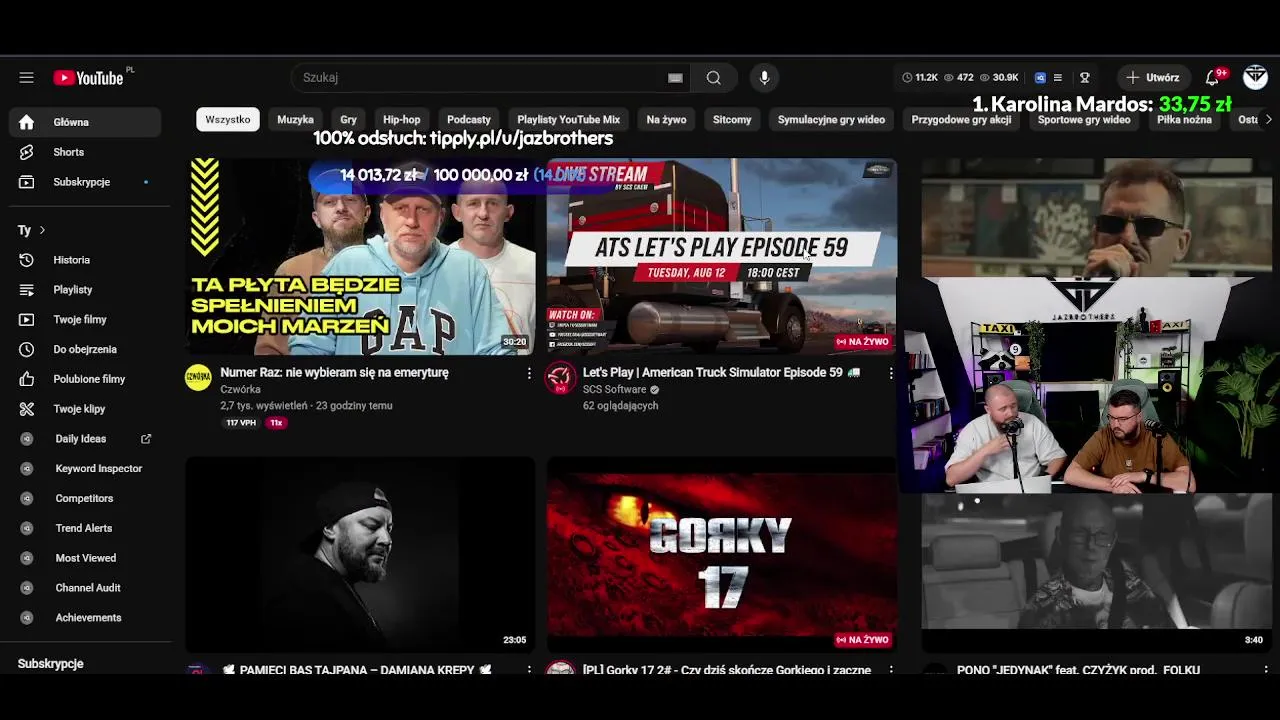This screenshot has height=720, width=1280.
Task: Open Subskrypcje in sidebar
Action: [85, 182]
